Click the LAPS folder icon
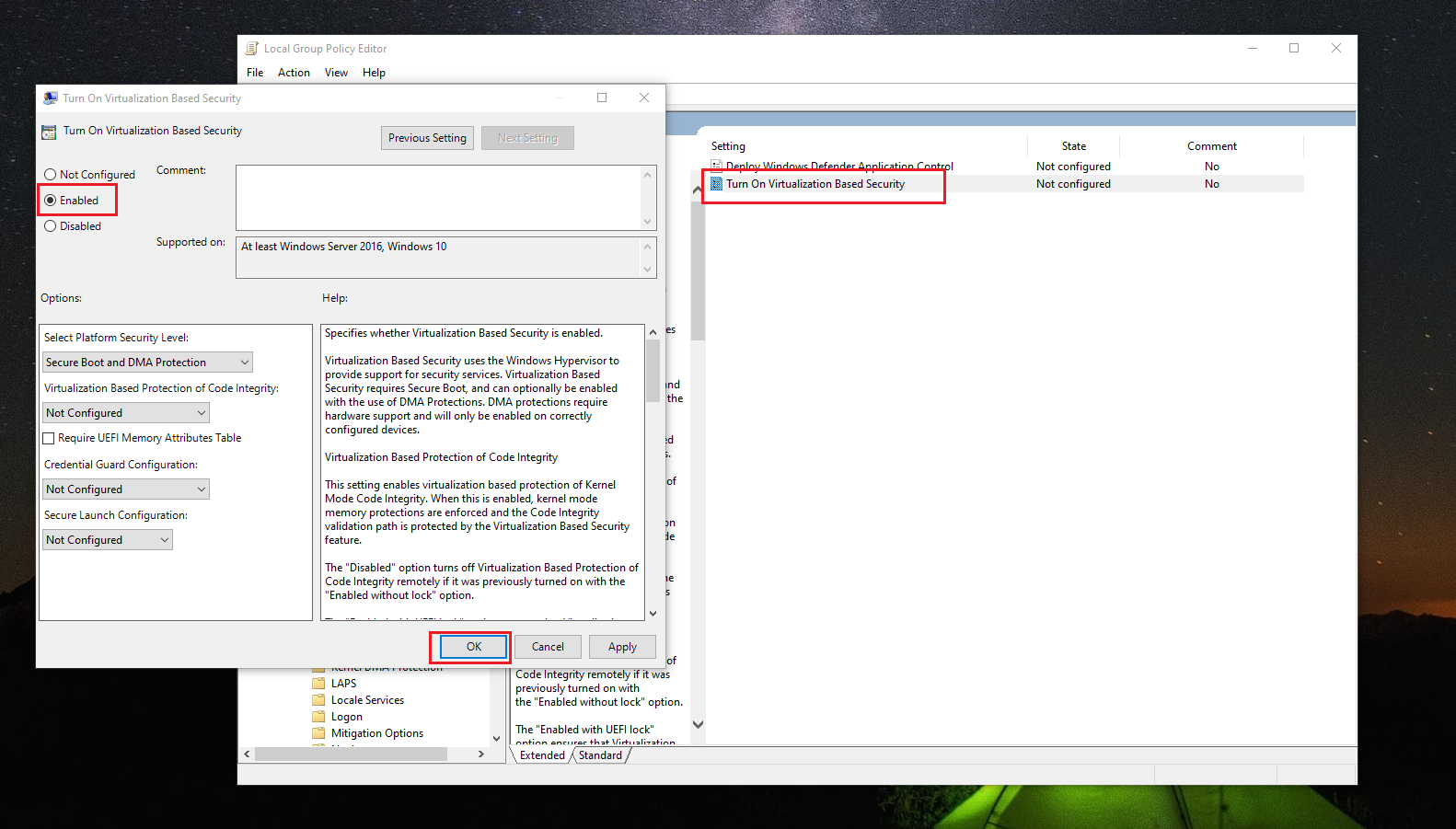Screen dimensions: 1456x829 318,684
